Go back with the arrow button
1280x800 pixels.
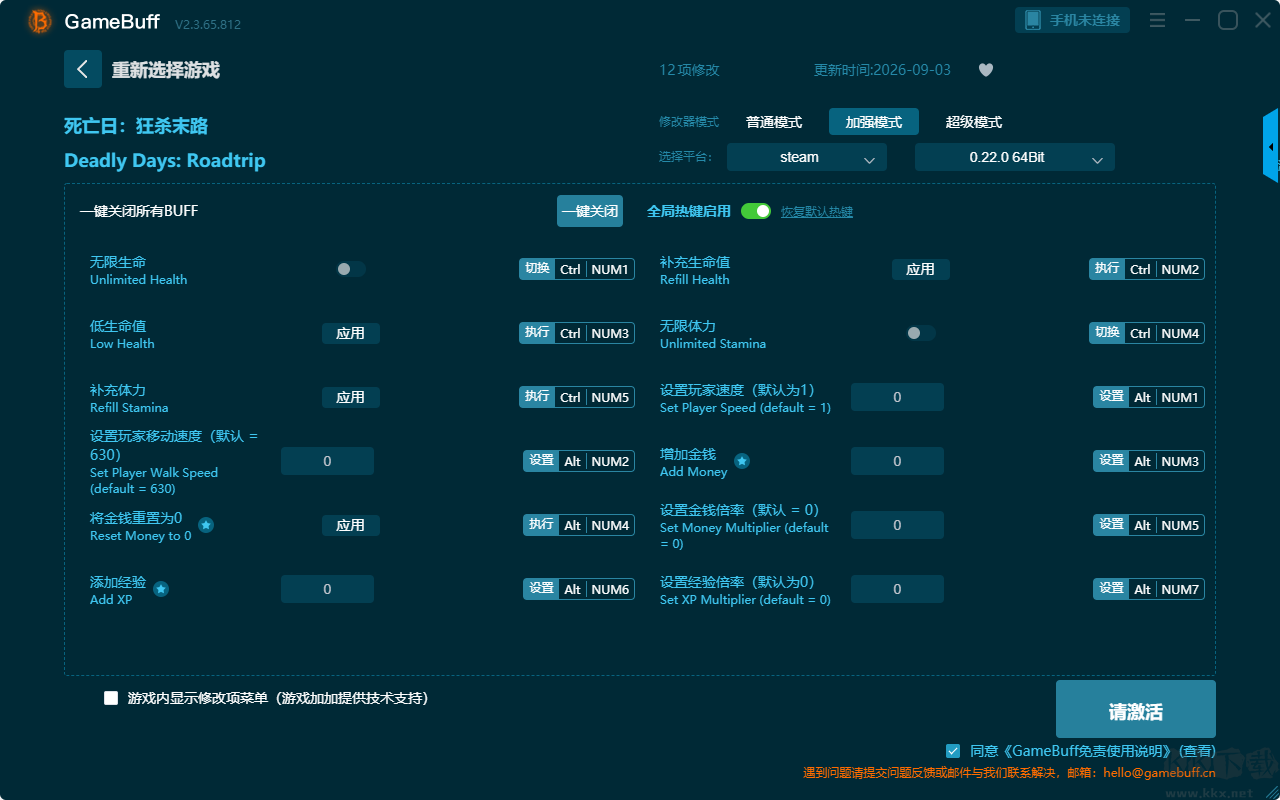coord(83,69)
